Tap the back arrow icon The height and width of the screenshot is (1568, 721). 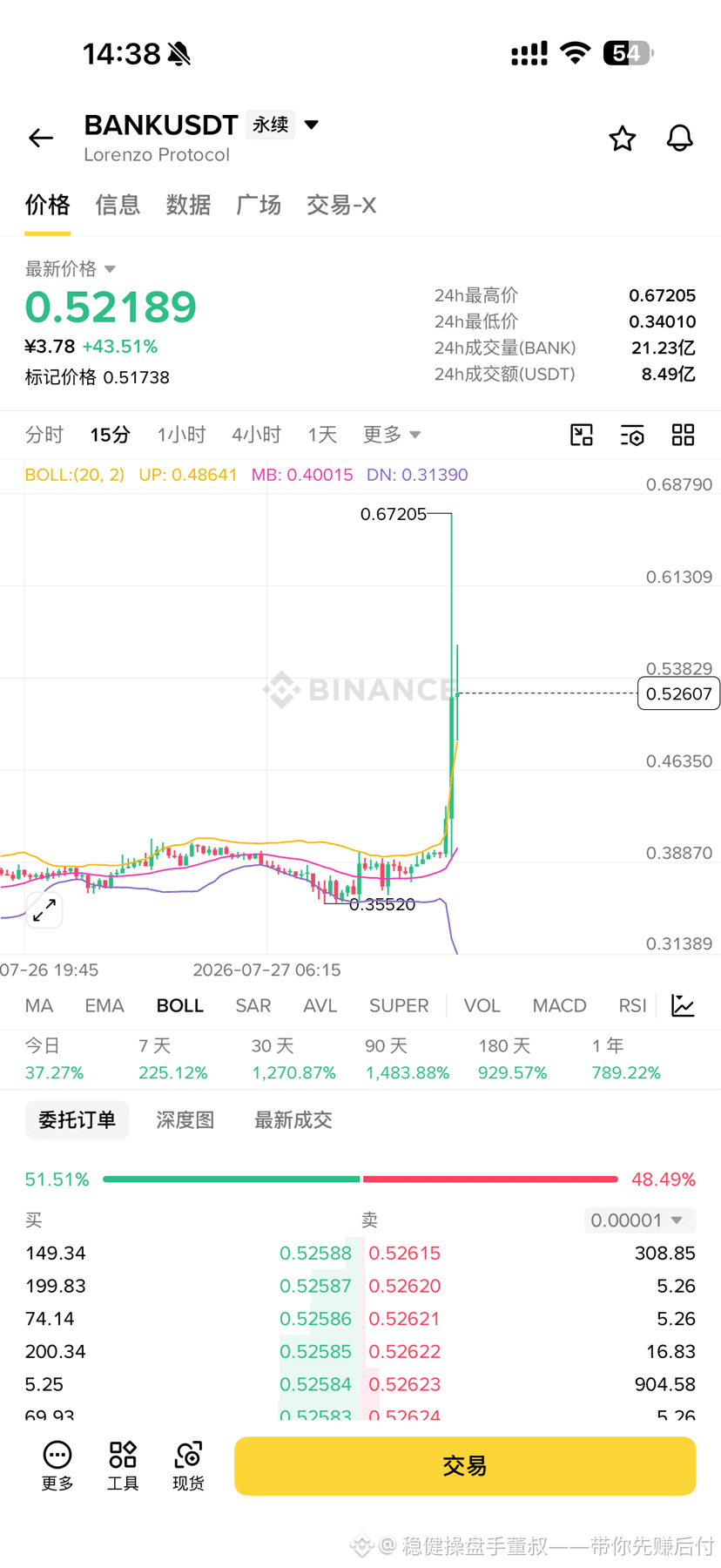[x=41, y=138]
